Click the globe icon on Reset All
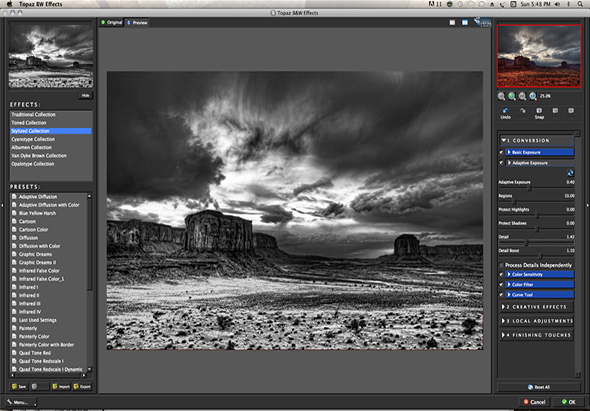This screenshot has width=590, height=411. [531, 387]
